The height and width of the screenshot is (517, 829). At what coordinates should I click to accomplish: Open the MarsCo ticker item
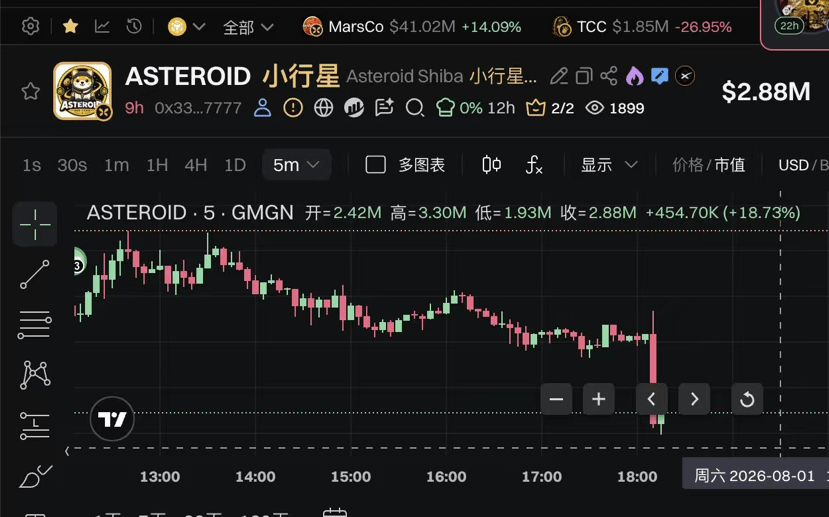tap(412, 26)
